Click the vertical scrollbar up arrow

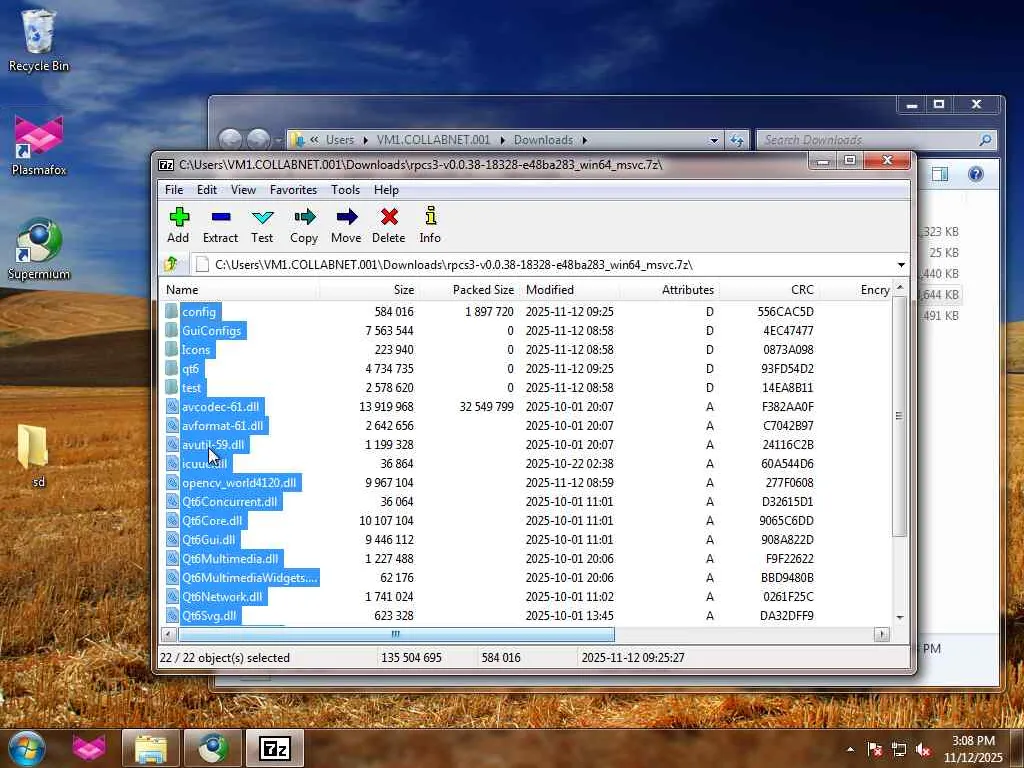click(x=900, y=288)
